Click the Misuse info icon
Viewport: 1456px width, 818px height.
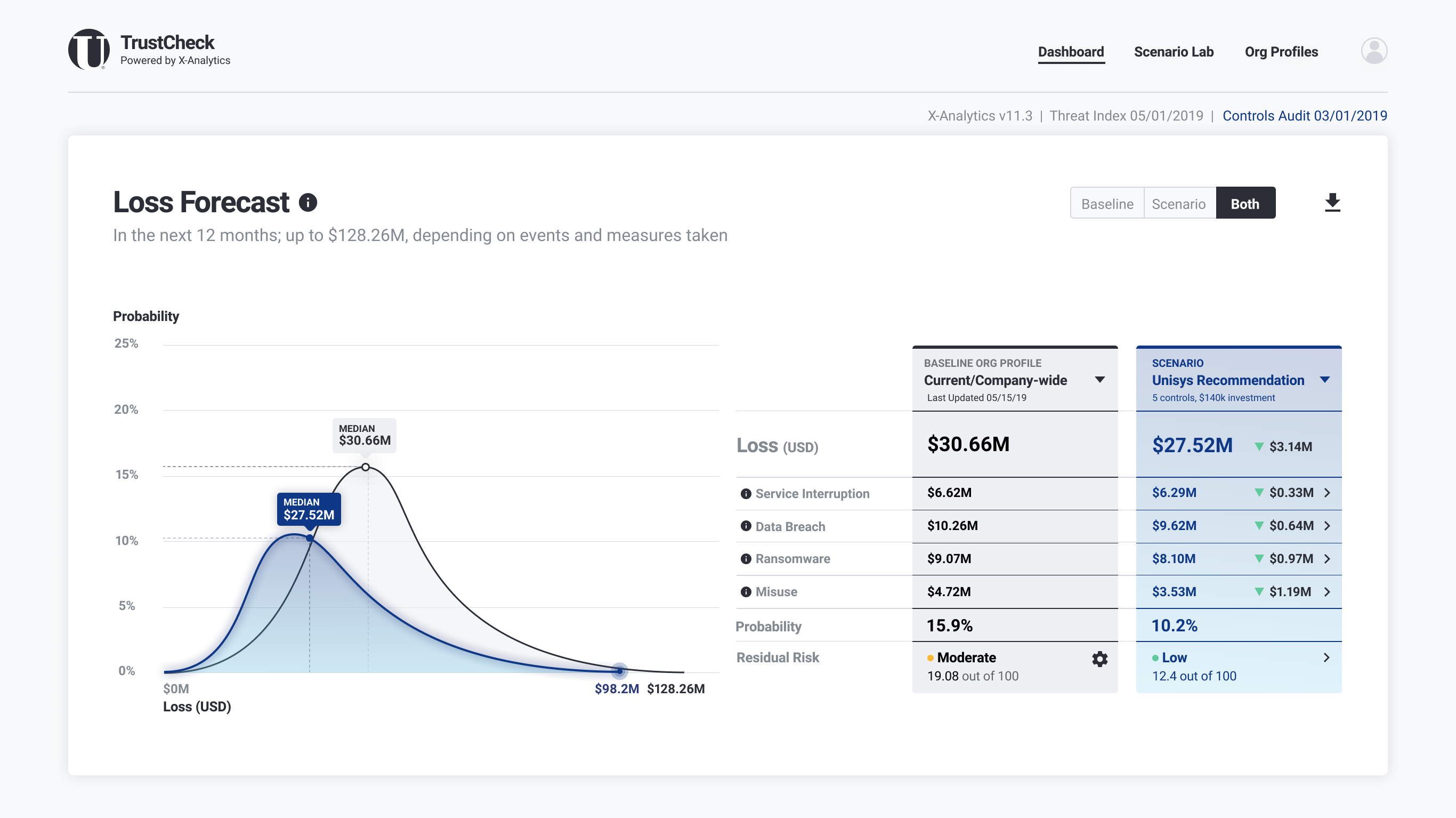pos(746,592)
